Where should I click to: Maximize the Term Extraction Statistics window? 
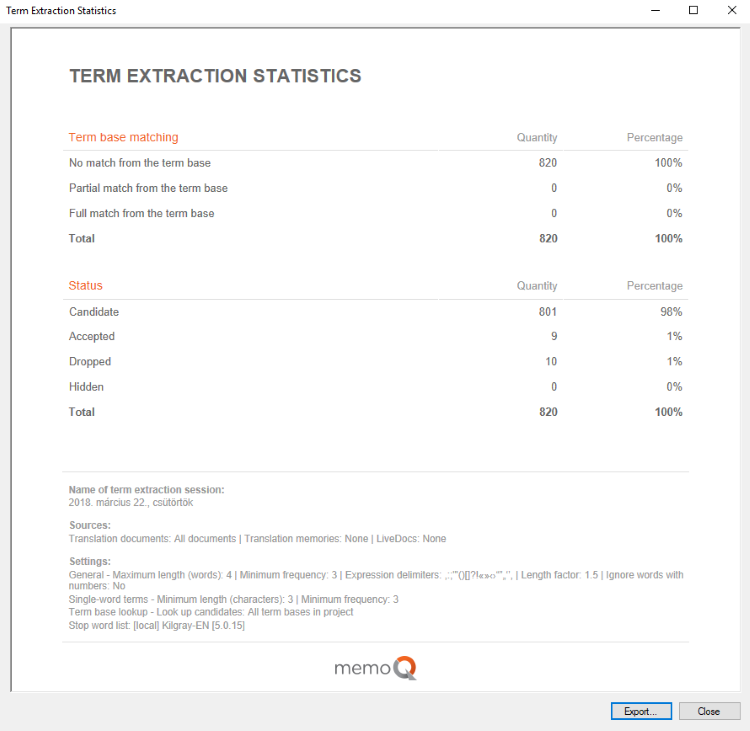(693, 11)
